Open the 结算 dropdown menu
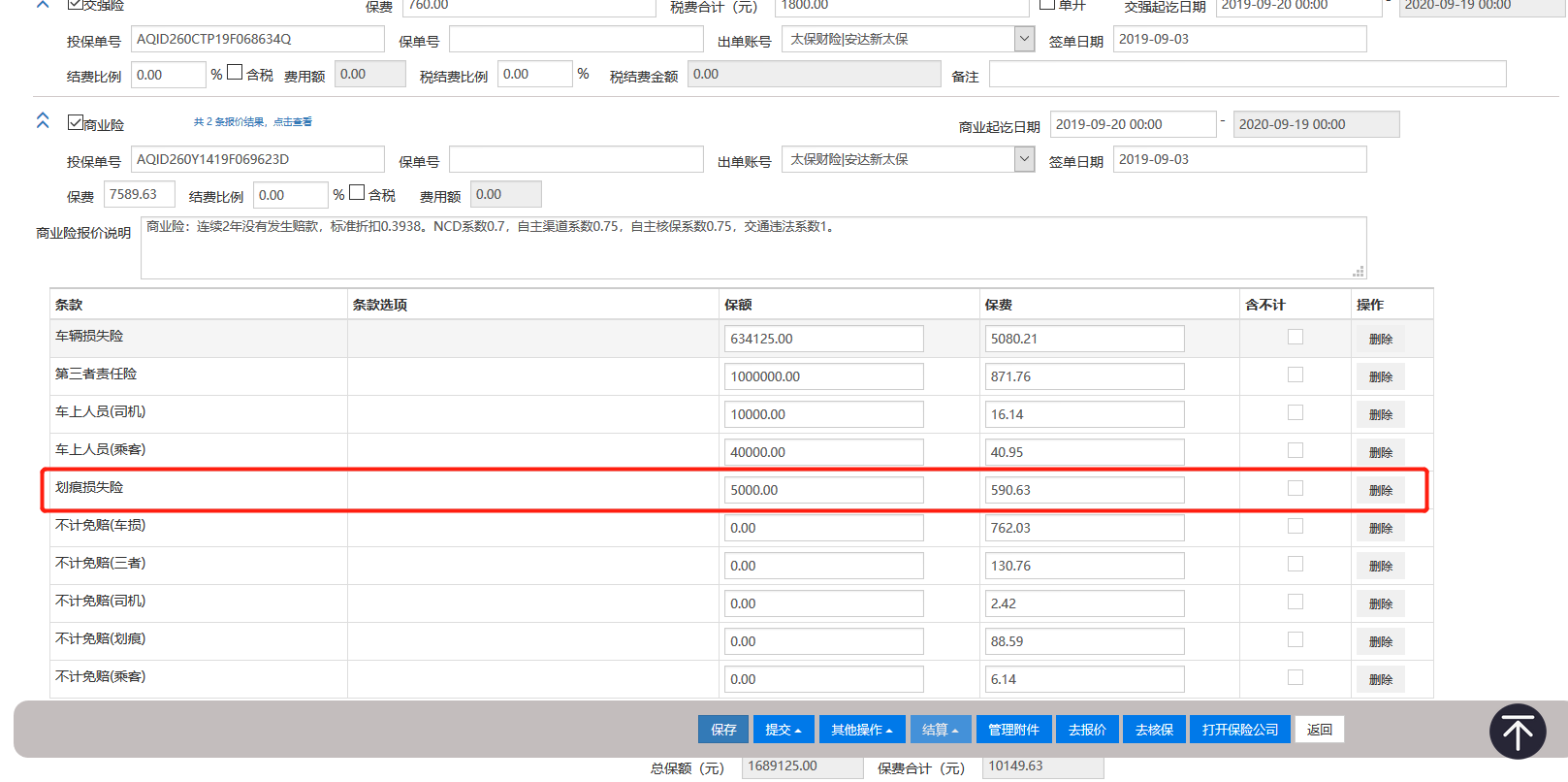Screen dimensions: 1568x782 [x=940, y=730]
